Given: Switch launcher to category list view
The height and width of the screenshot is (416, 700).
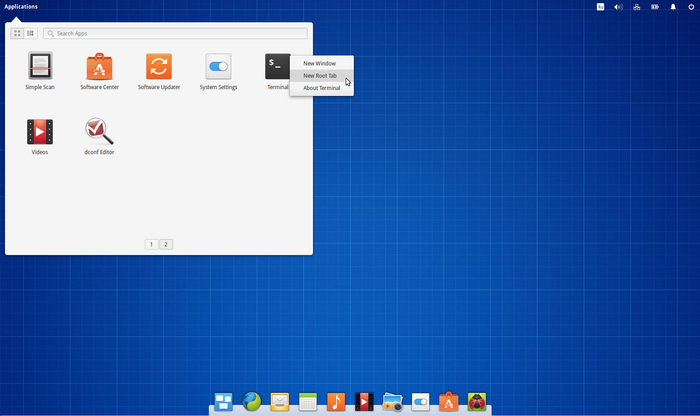Looking at the screenshot, I should (x=30, y=33).
